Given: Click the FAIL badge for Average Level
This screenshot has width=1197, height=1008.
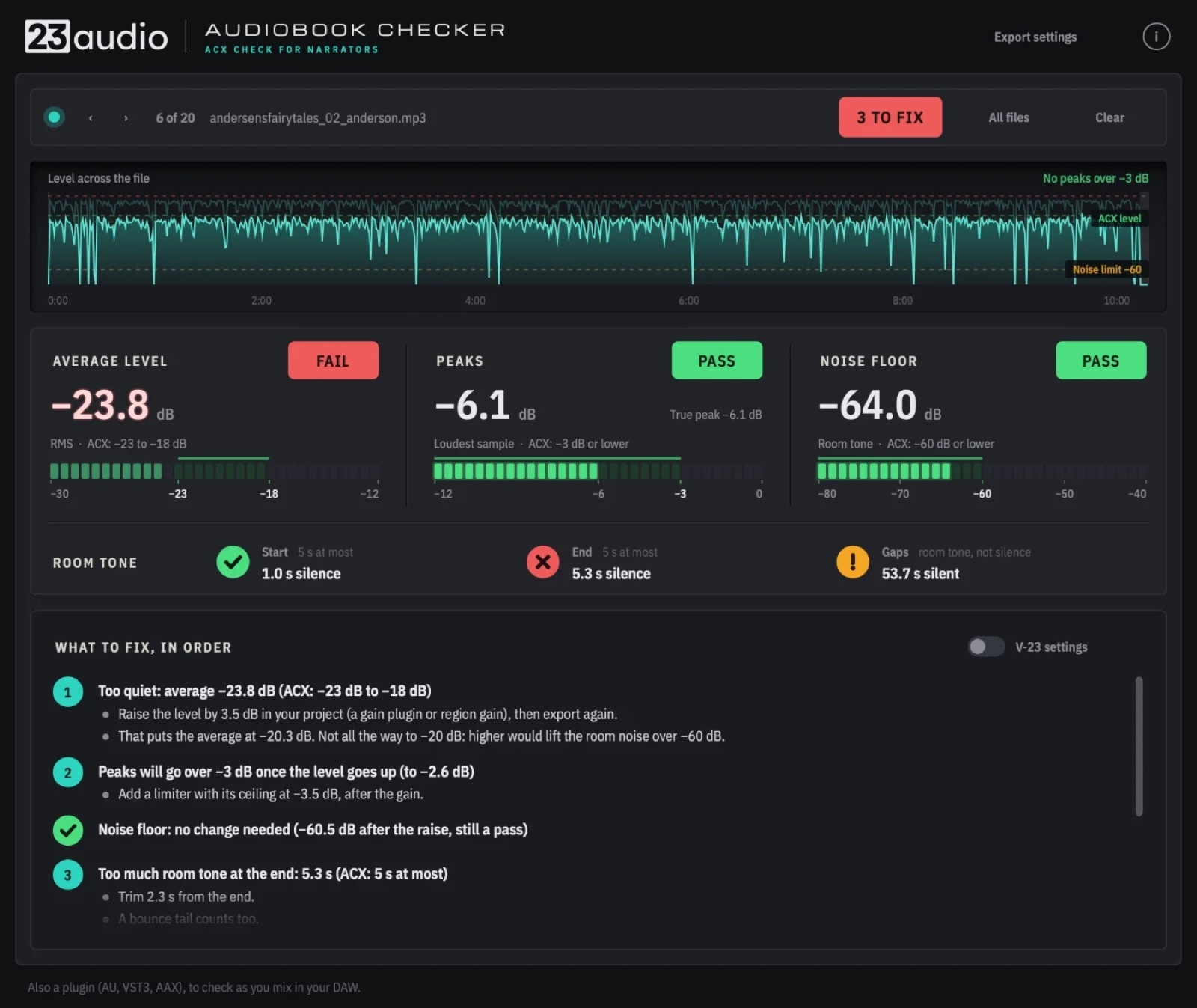Looking at the screenshot, I should click(x=333, y=361).
